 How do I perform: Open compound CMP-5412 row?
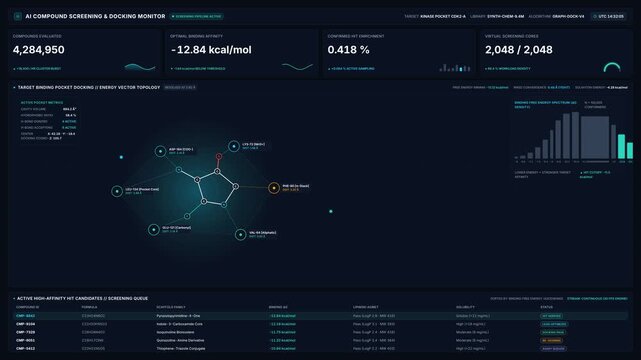(320, 349)
